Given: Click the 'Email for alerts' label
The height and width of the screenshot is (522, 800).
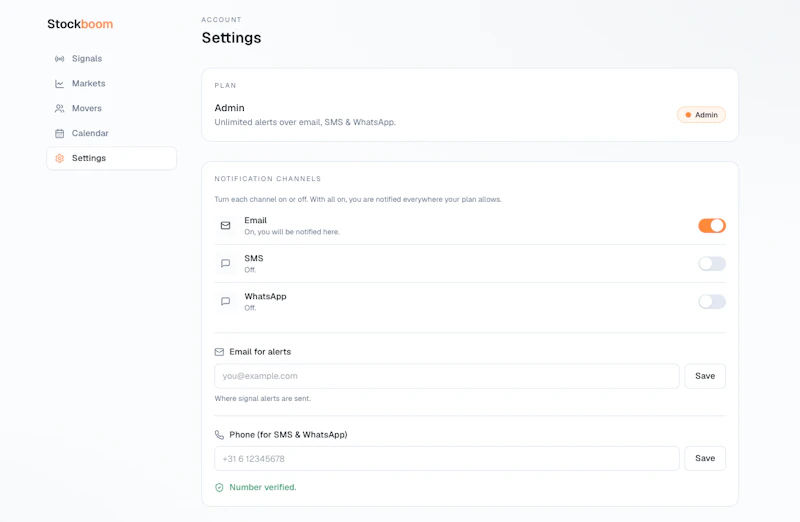Looking at the screenshot, I should tap(260, 352).
